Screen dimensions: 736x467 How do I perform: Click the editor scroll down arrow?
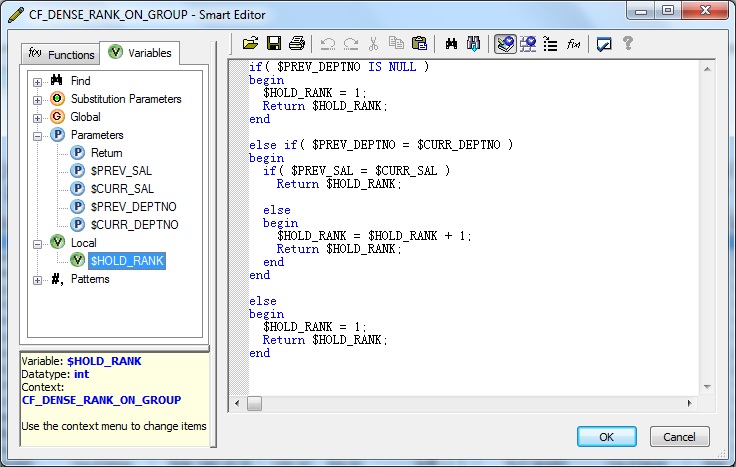coord(707,387)
